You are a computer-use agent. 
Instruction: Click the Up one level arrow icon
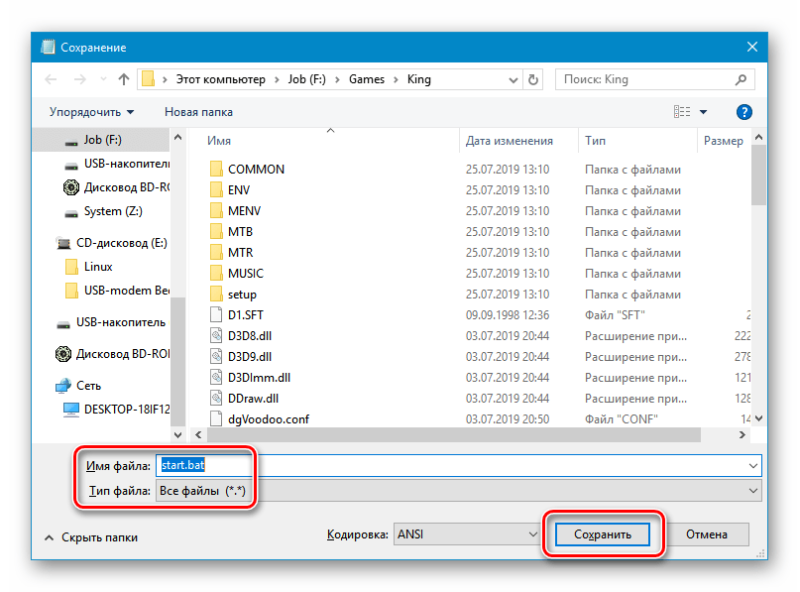pos(123,79)
